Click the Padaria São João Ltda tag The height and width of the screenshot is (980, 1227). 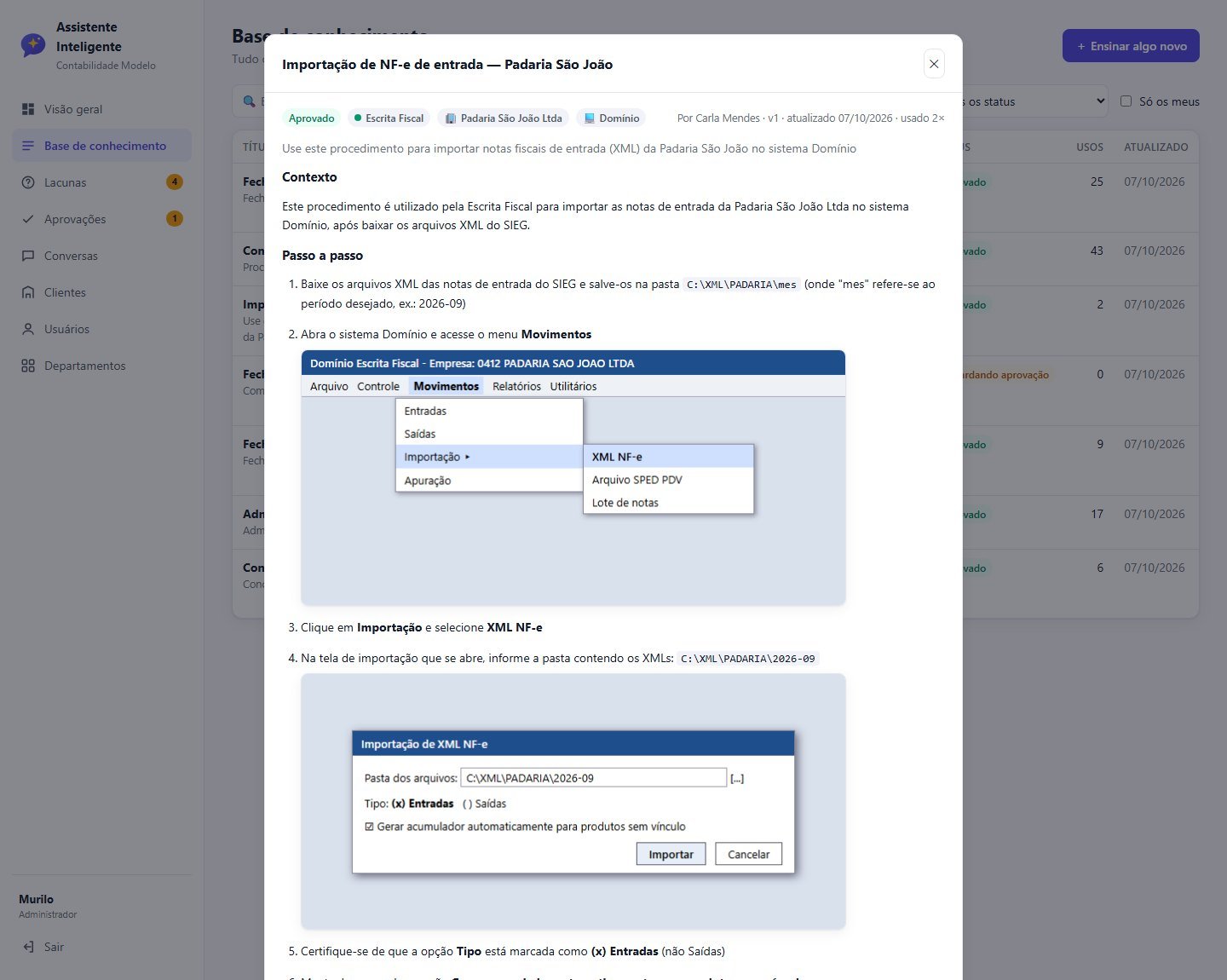coord(504,118)
